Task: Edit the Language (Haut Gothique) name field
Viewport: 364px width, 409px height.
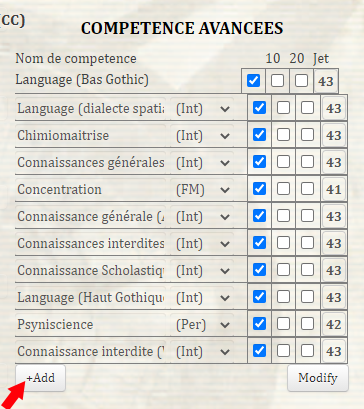Action: click(x=91, y=297)
